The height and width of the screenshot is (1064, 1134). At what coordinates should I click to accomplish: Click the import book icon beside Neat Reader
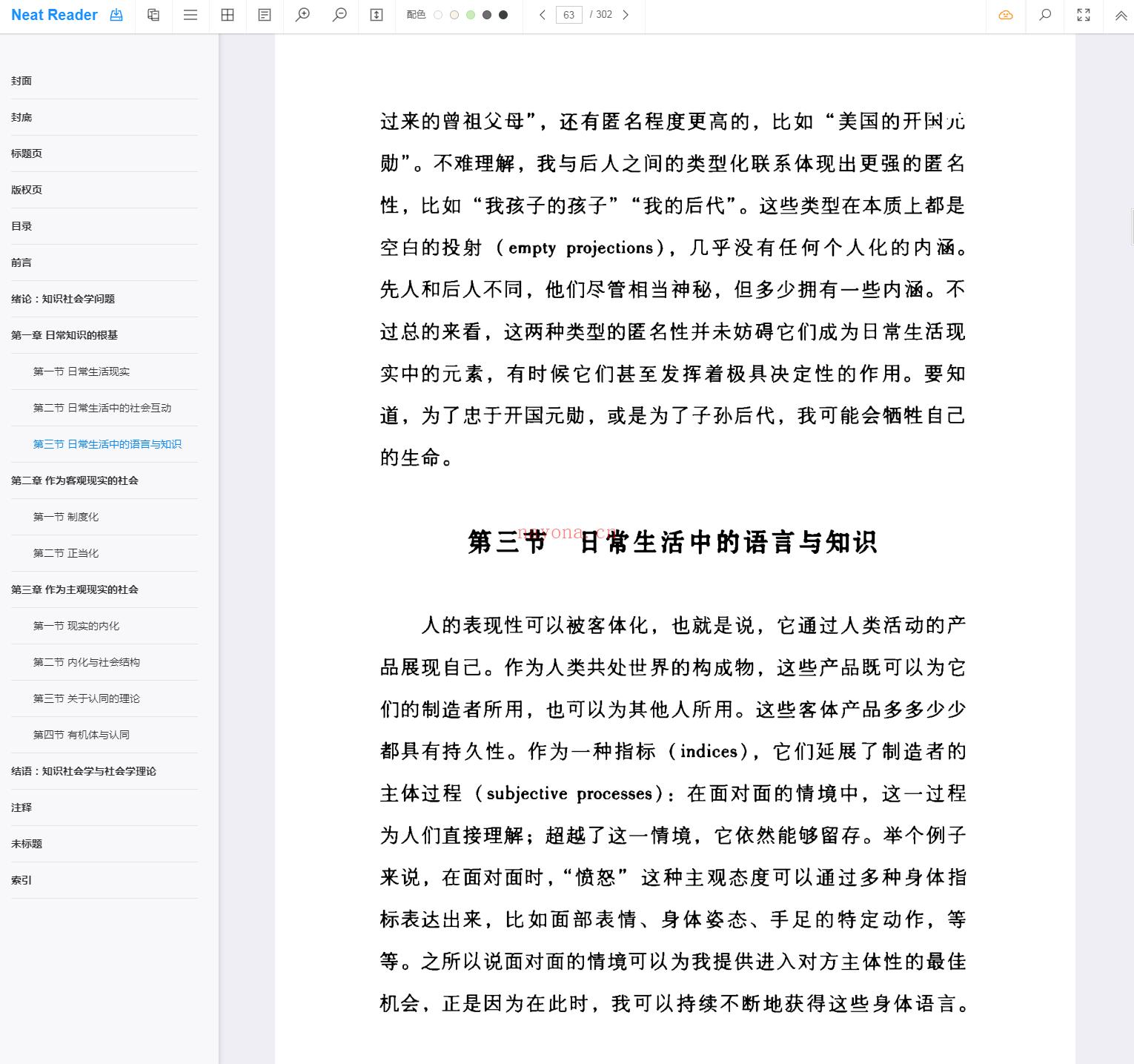[116, 15]
